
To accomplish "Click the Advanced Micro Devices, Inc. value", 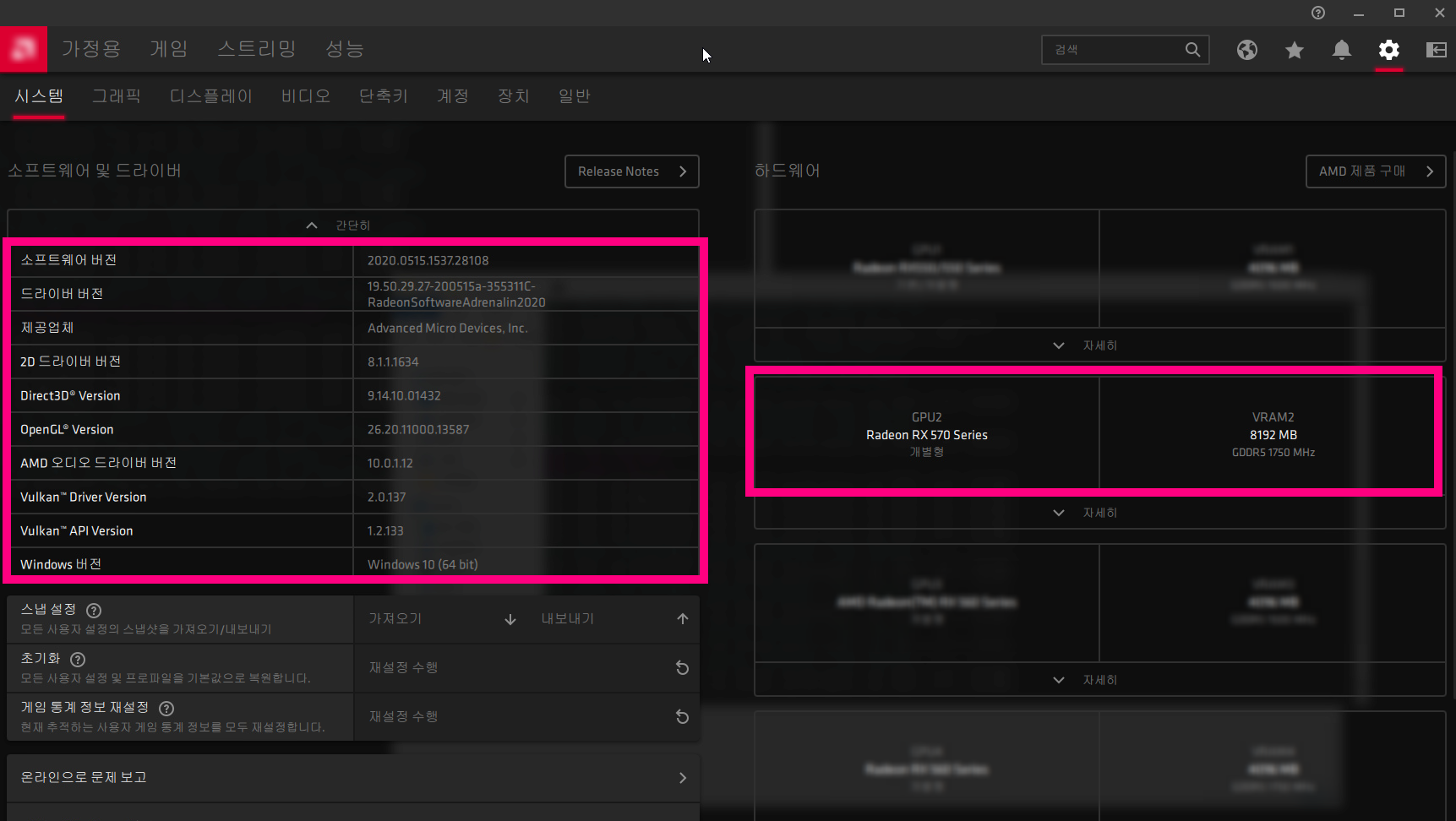I will point(447,329).
